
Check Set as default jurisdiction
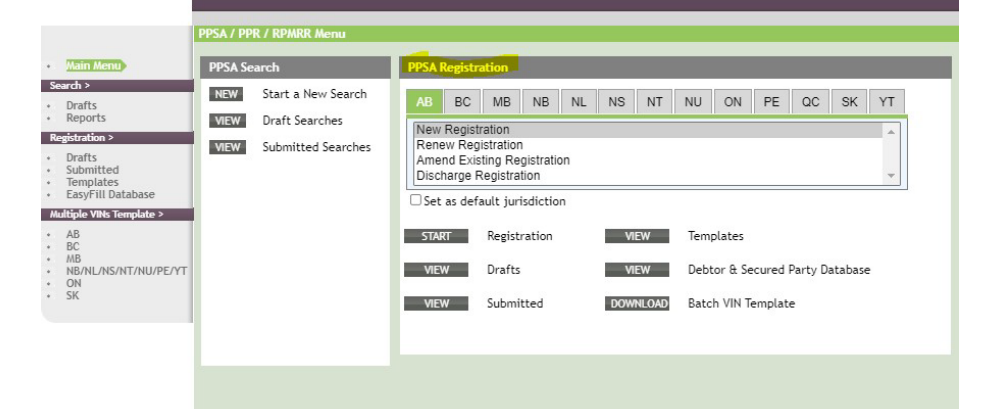[415, 200]
